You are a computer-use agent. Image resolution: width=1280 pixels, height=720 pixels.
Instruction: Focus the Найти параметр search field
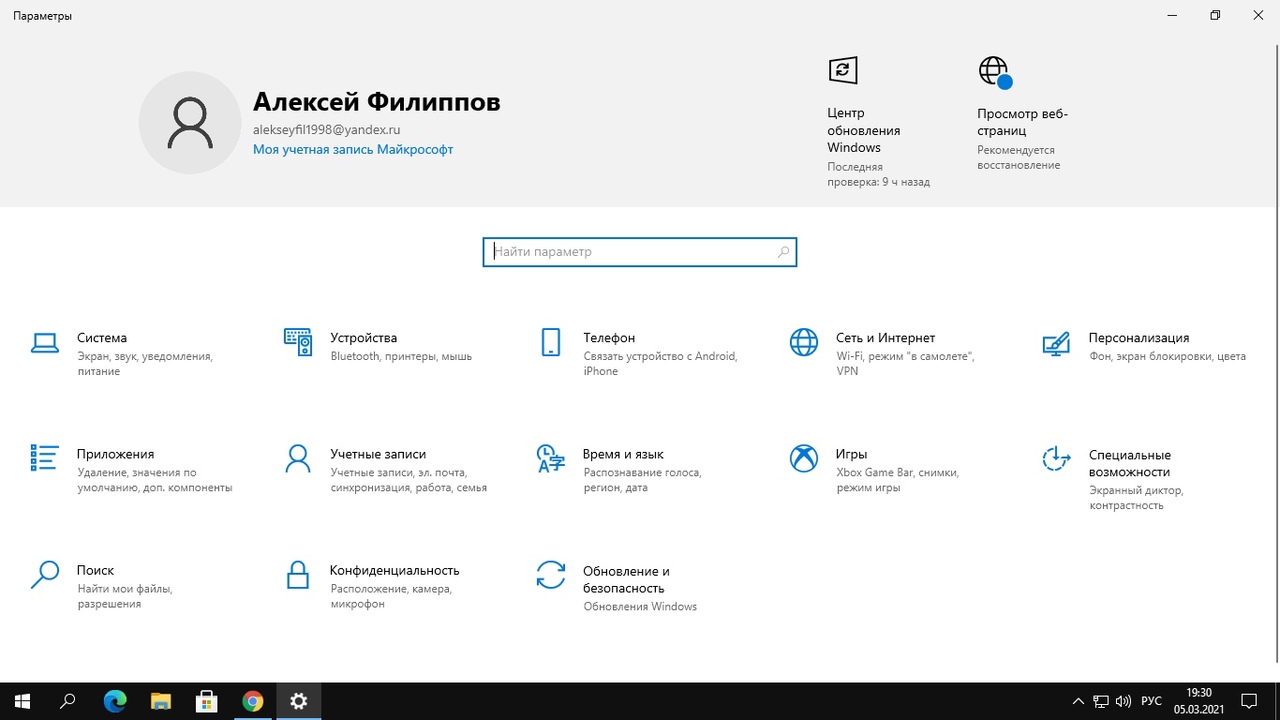(639, 252)
